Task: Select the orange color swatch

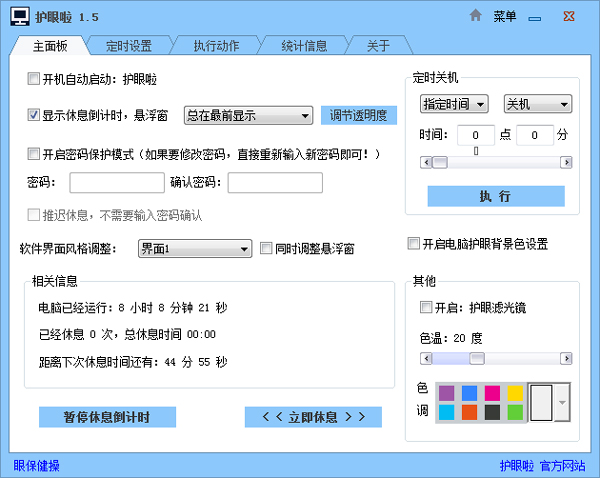Action: pyautogui.click(x=470, y=413)
